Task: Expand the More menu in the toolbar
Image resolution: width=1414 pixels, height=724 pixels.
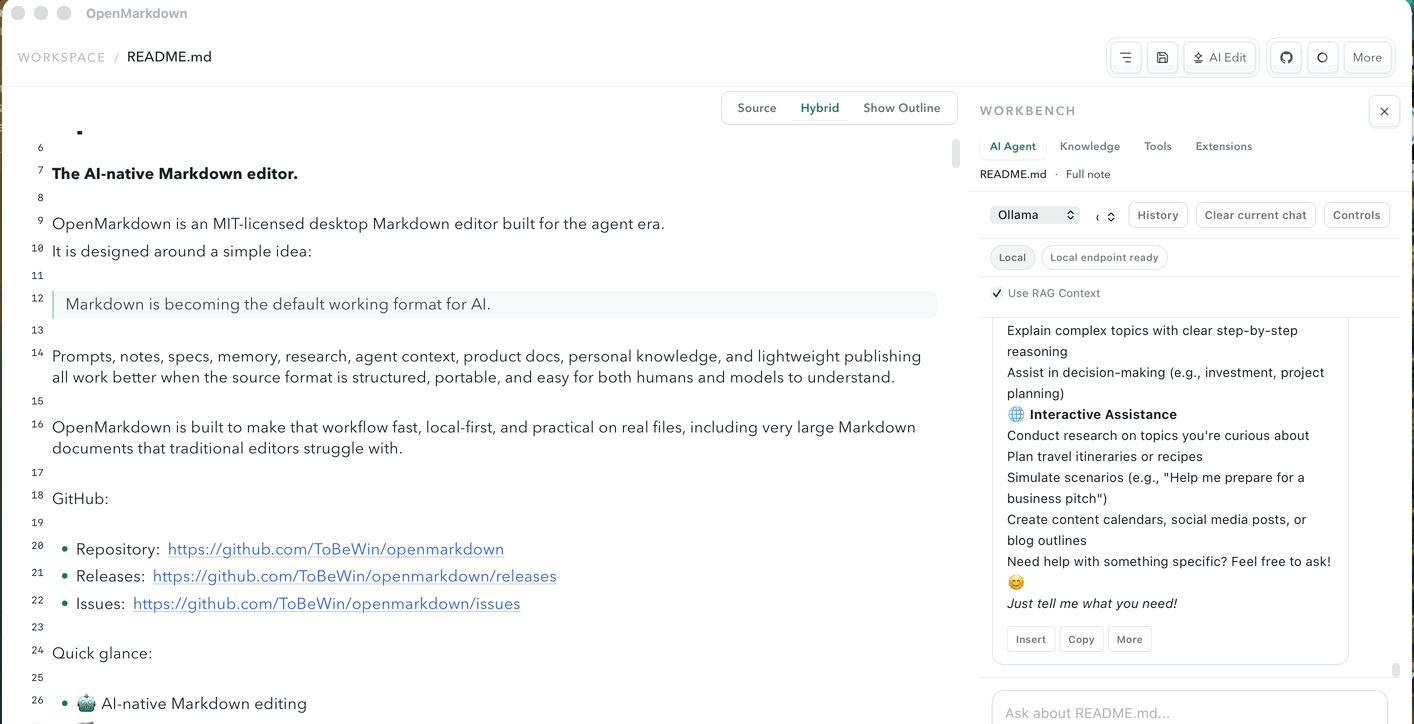Action: pyautogui.click(x=1367, y=57)
